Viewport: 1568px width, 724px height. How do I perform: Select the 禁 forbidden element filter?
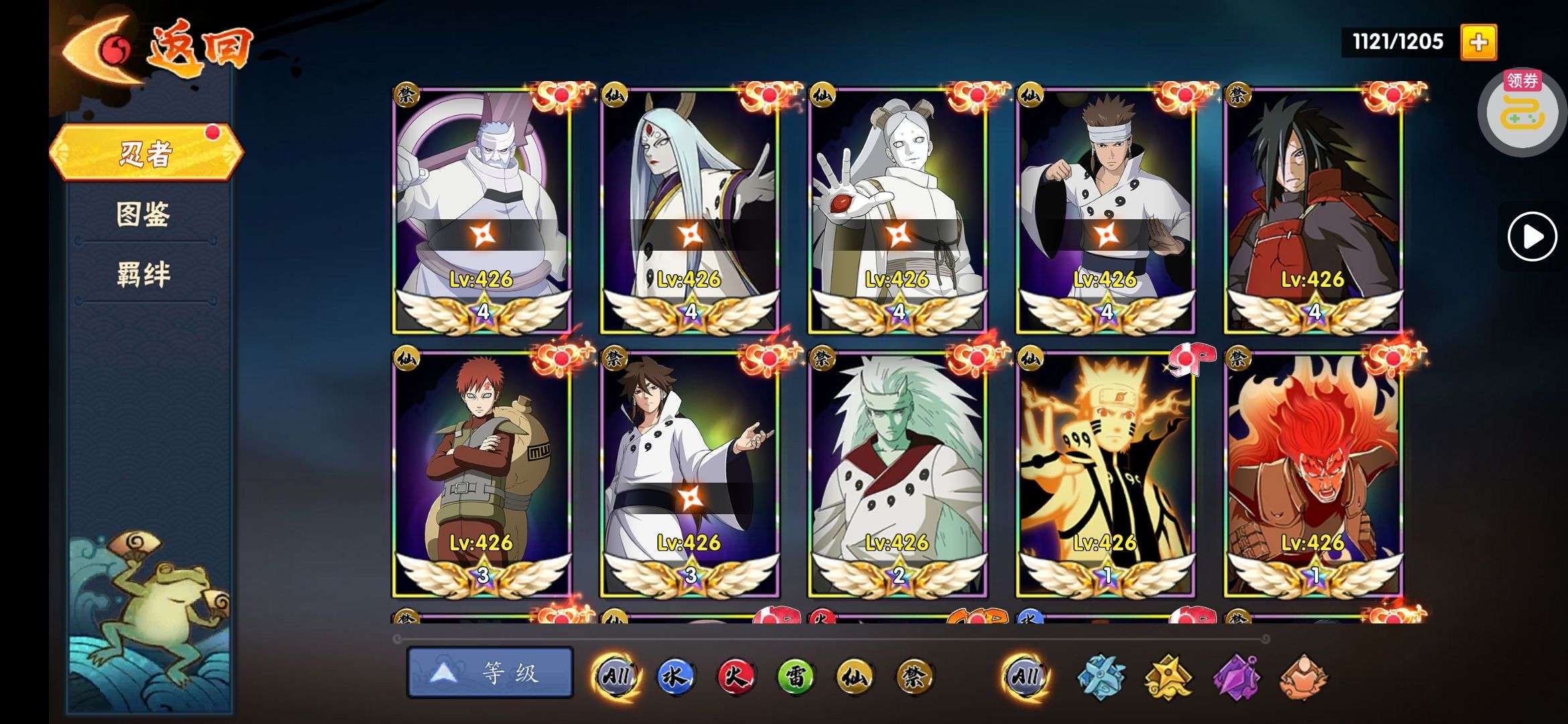pyautogui.click(x=914, y=676)
